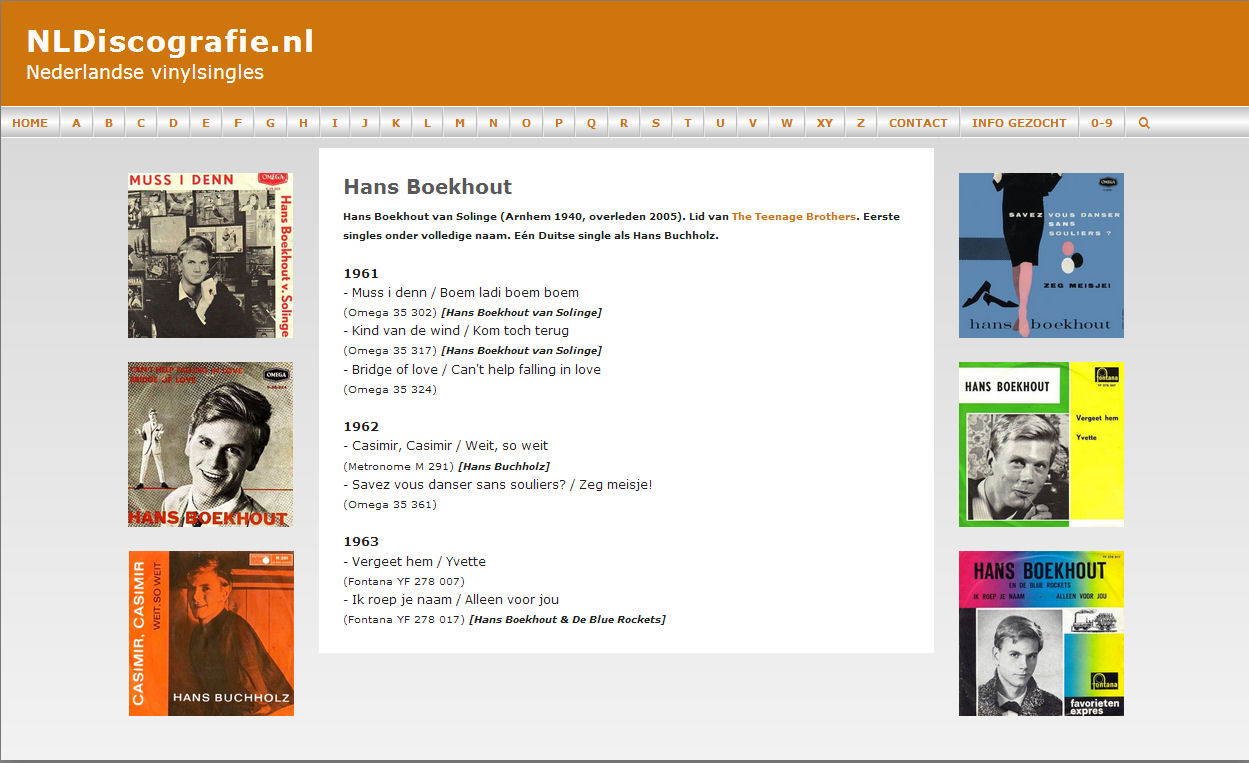Go to letter B artist index

pyautogui.click(x=109, y=123)
